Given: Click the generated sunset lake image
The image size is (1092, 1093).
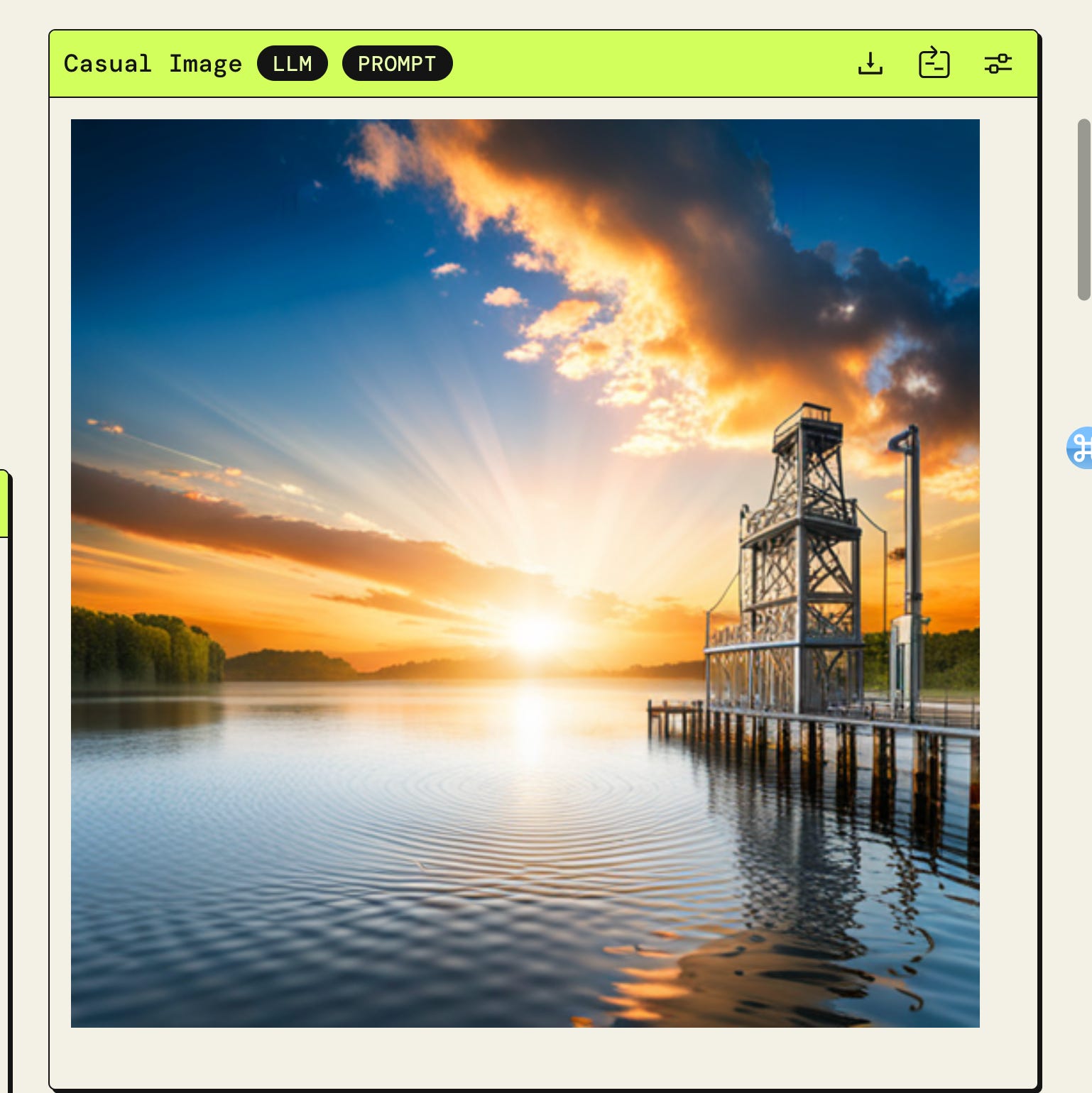Looking at the screenshot, I should pos(525,573).
